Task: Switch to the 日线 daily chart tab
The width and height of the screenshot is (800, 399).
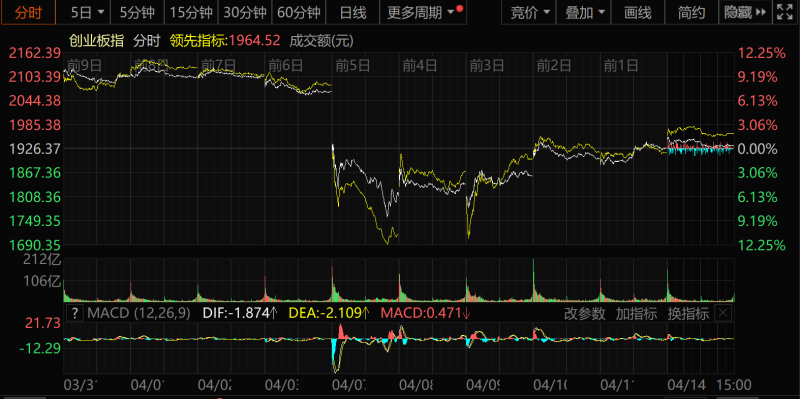Action: click(x=353, y=13)
